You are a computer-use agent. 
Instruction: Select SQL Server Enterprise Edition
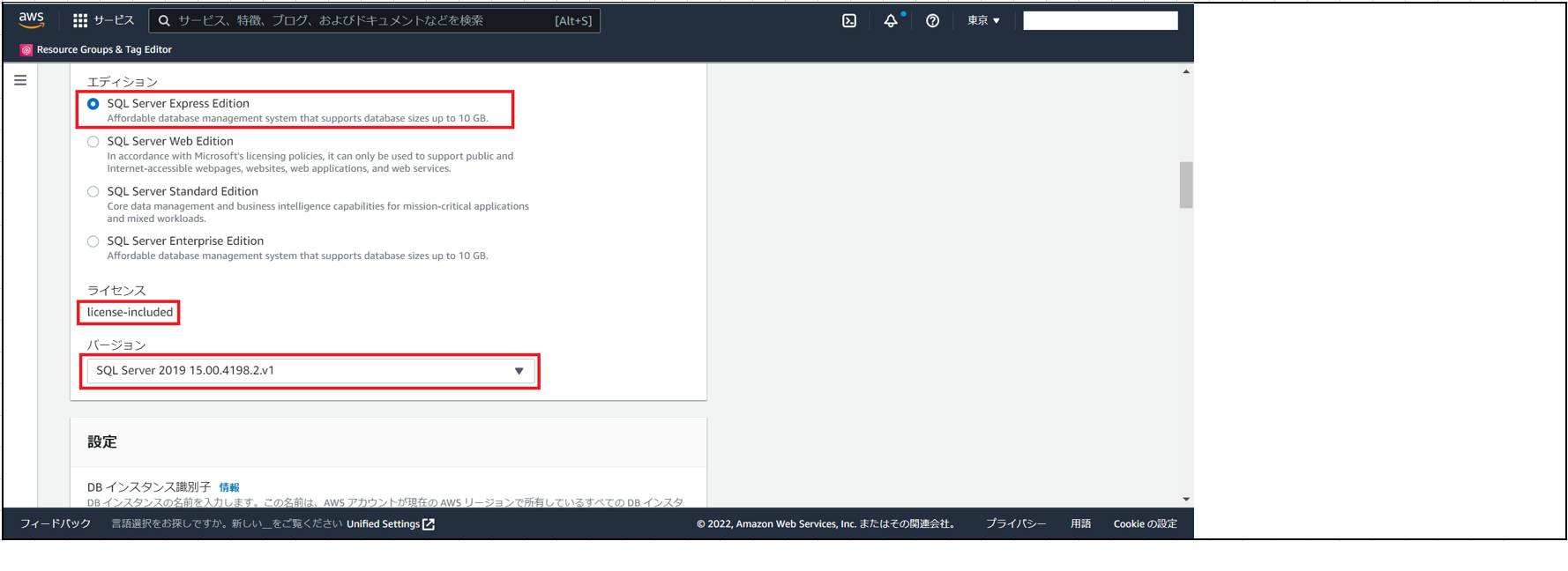click(x=93, y=241)
